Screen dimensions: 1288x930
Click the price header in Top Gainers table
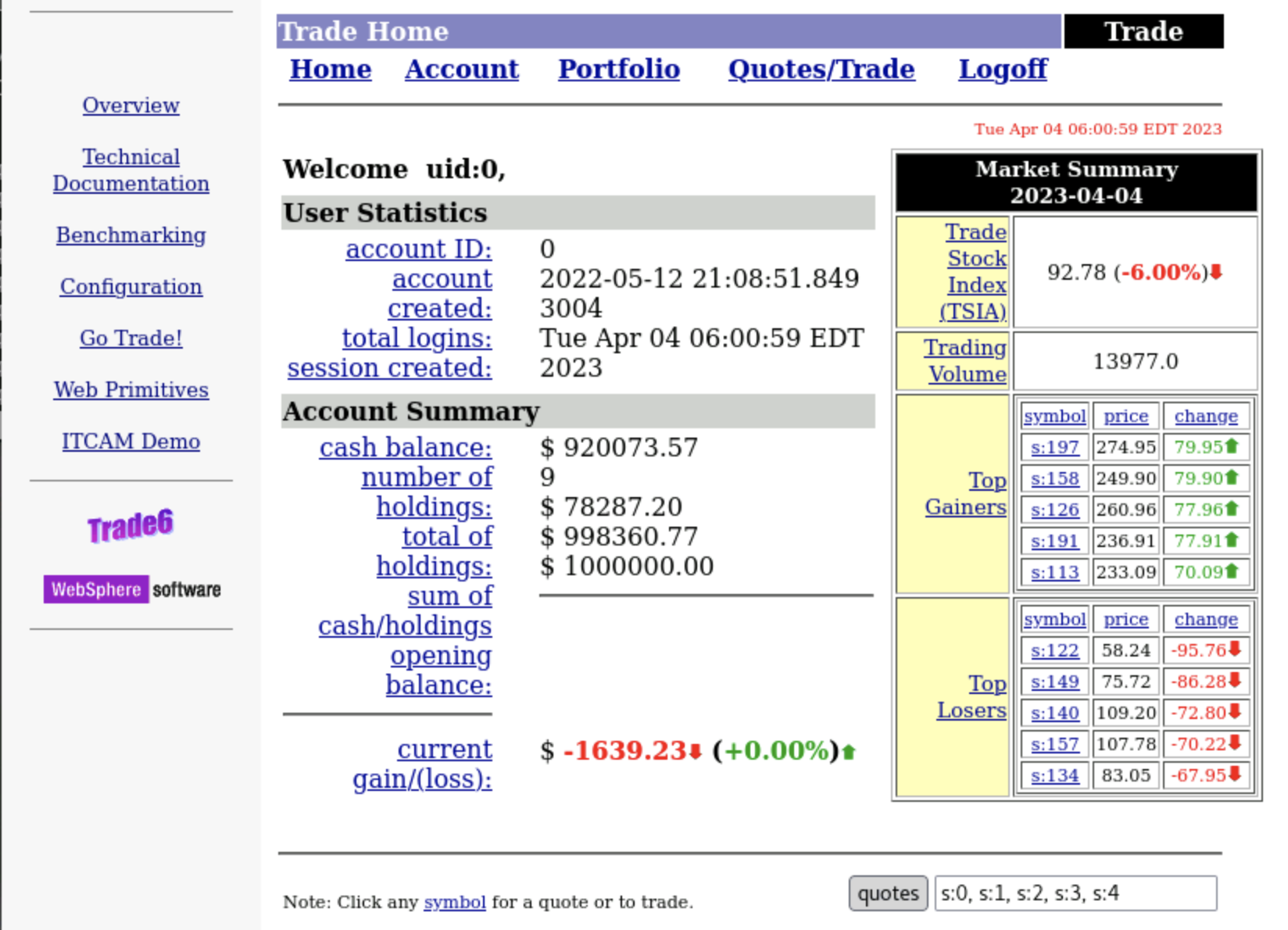[1126, 416]
